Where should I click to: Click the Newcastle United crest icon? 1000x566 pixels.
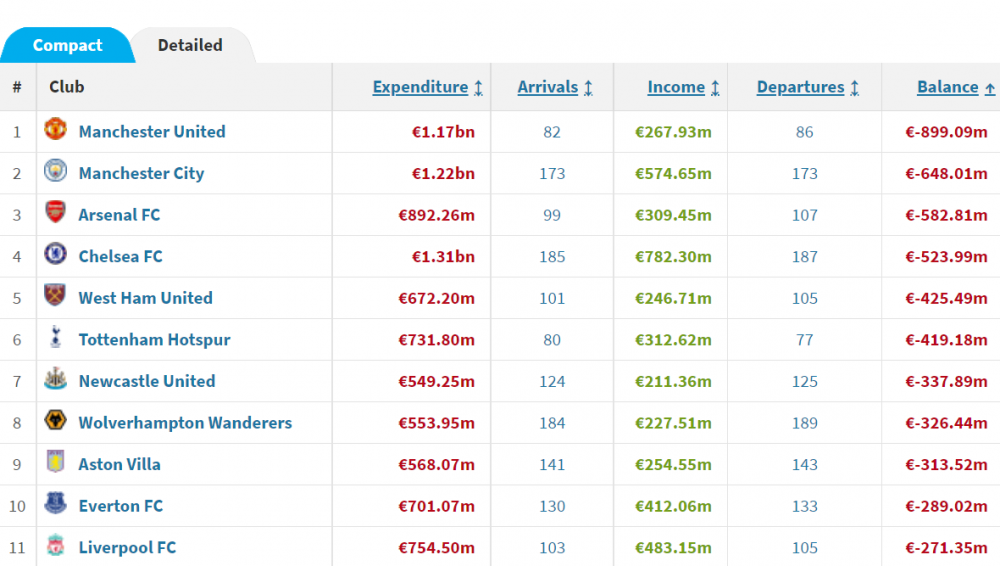pos(55,378)
